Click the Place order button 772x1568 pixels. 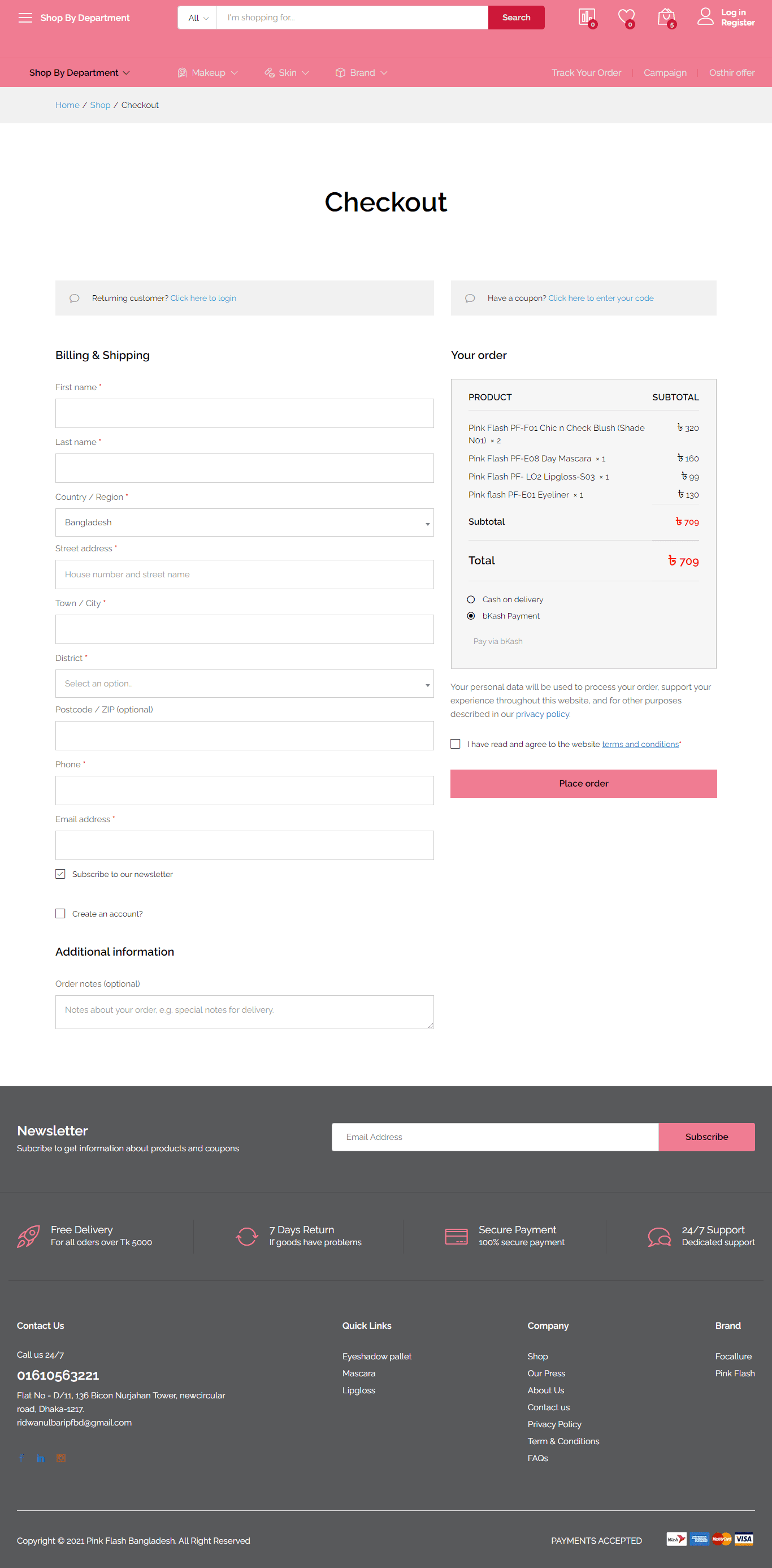pyautogui.click(x=583, y=783)
